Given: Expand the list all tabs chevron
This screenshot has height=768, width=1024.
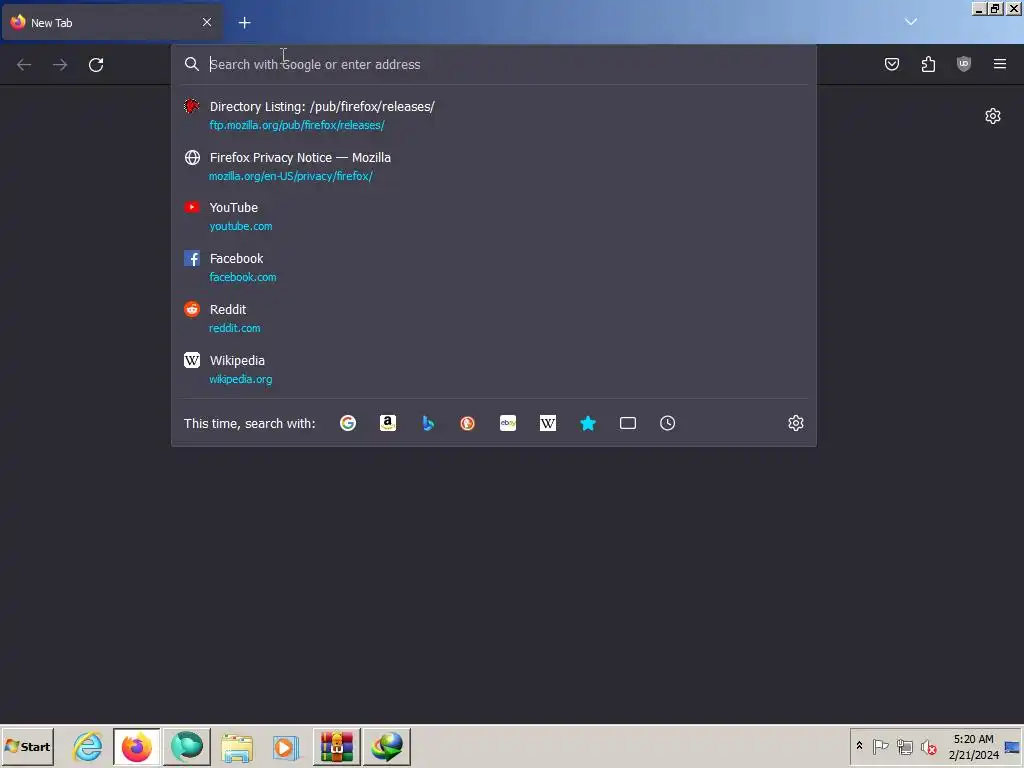Looking at the screenshot, I should [x=911, y=22].
